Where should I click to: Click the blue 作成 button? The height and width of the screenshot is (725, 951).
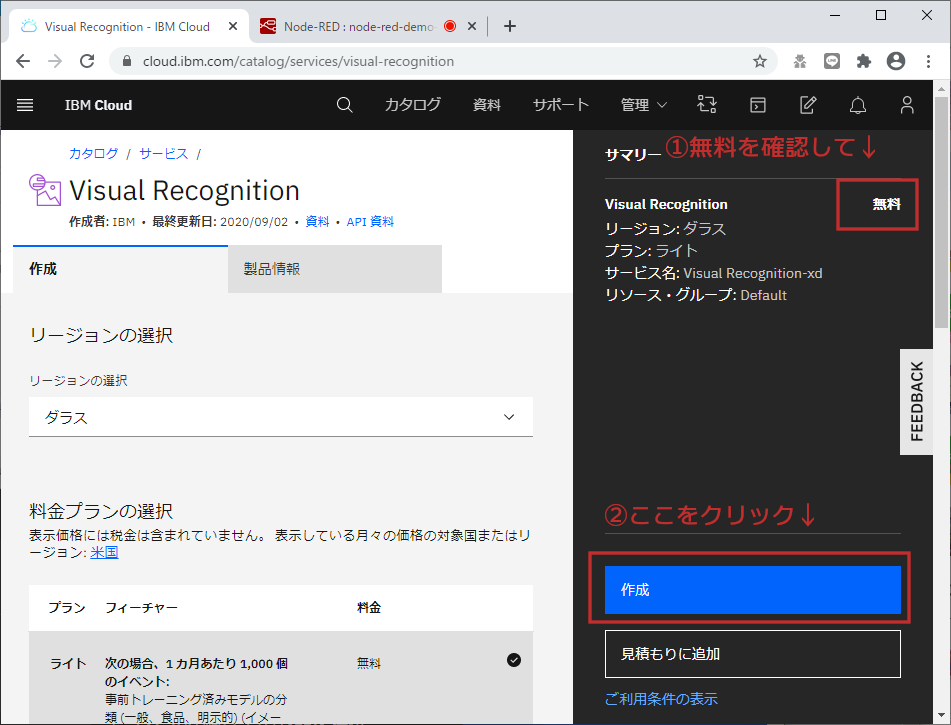tap(752, 590)
